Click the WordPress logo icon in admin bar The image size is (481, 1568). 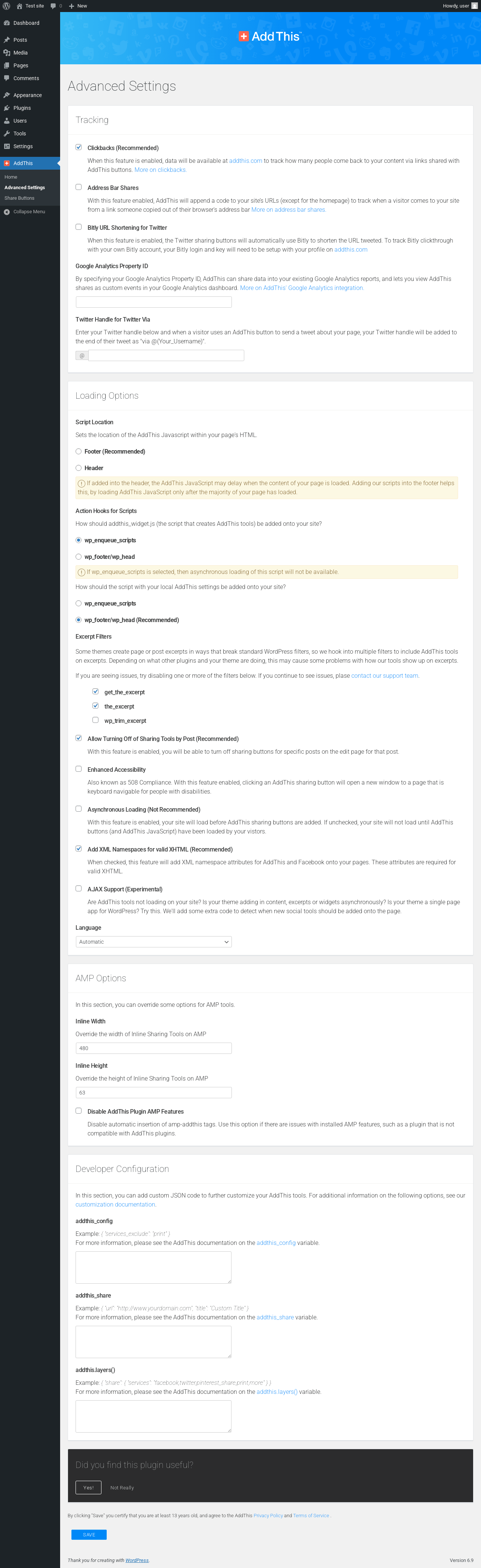click(x=7, y=6)
